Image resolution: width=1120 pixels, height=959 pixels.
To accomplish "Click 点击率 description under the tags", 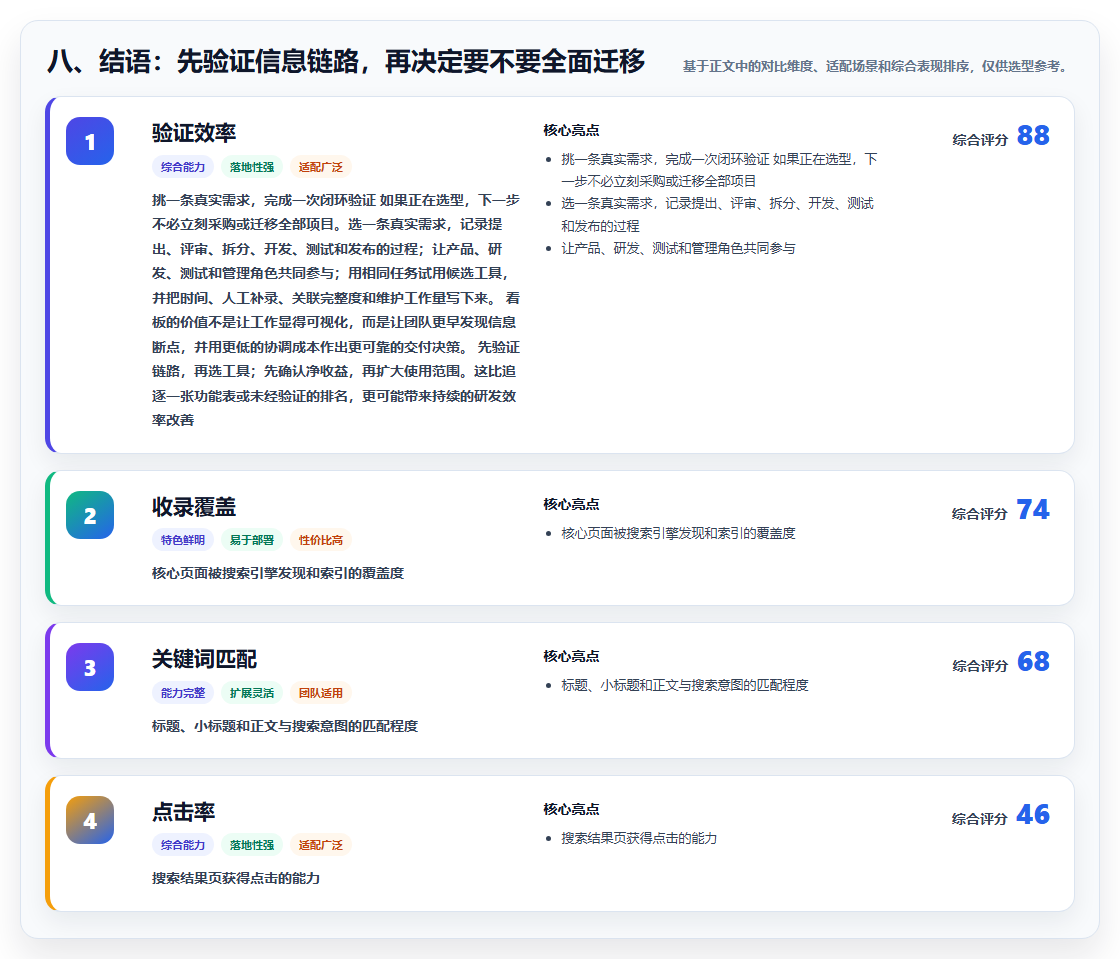I will point(236,878).
